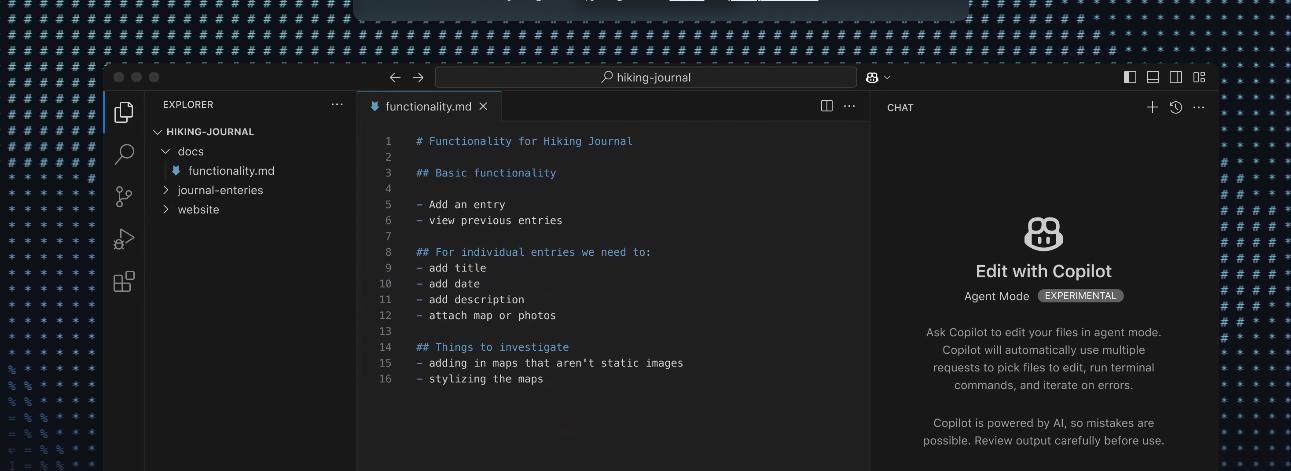Go forward with the right arrow
Viewport: 1291px width, 471px height.
point(418,77)
